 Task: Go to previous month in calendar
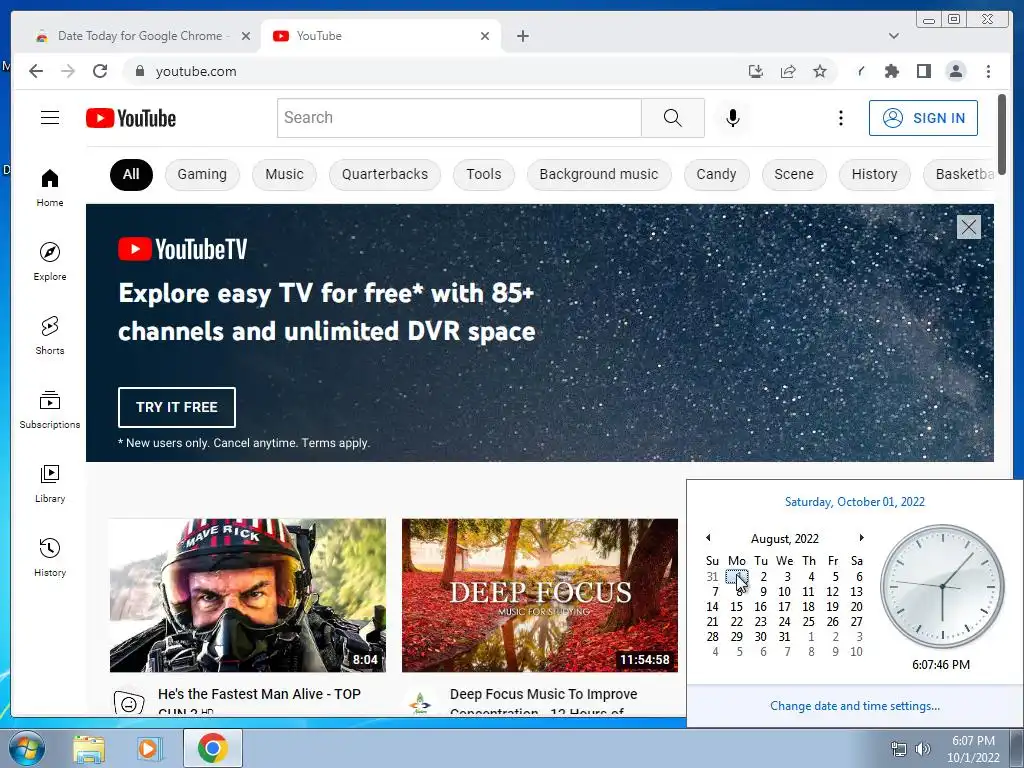(708, 538)
